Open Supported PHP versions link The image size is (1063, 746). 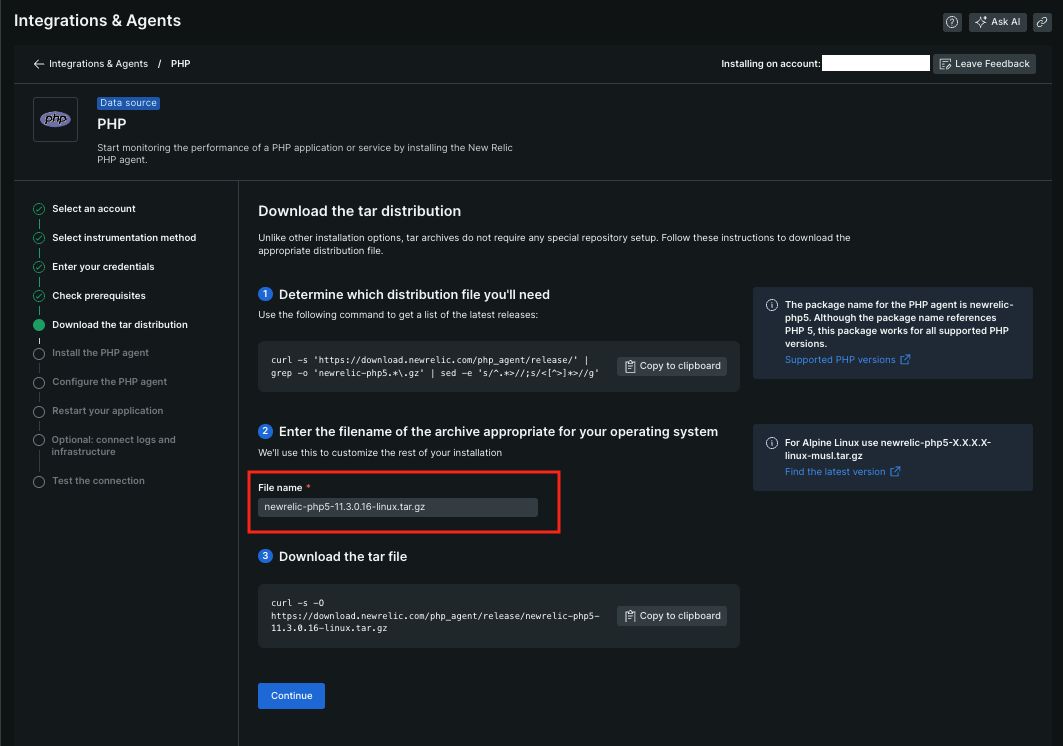click(x=847, y=360)
